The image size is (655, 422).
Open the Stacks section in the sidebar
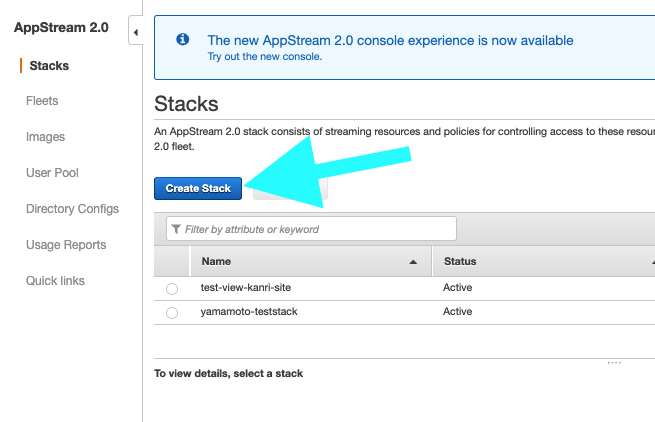[x=49, y=66]
